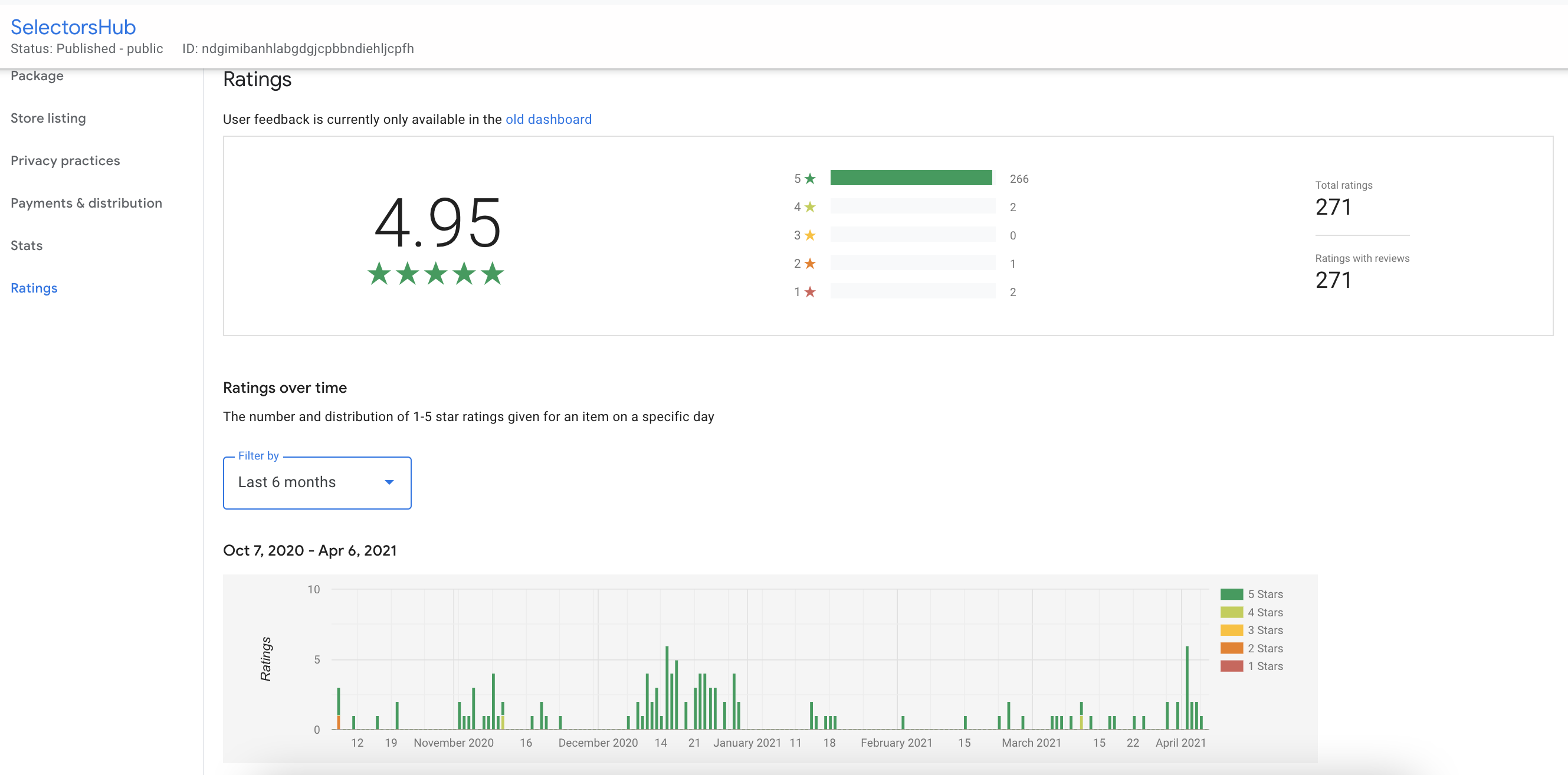1568x775 pixels.
Task: Toggle the 1 Stars legend entry
Action: tap(1251, 666)
